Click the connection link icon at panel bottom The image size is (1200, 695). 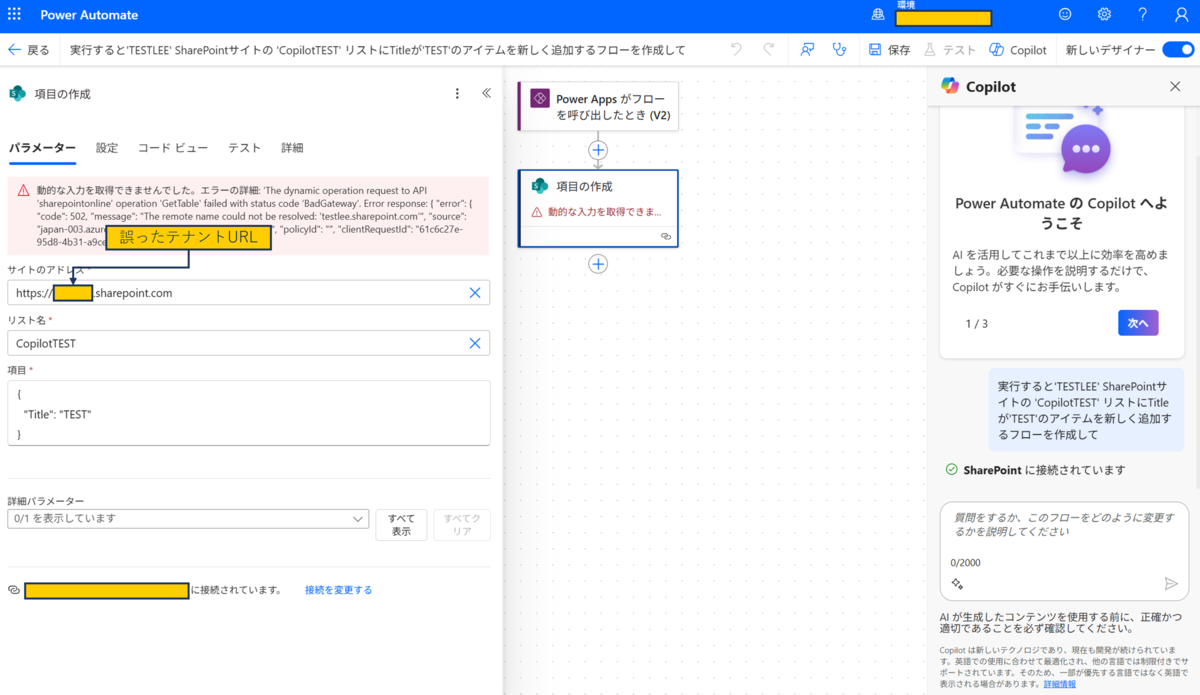(14, 590)
